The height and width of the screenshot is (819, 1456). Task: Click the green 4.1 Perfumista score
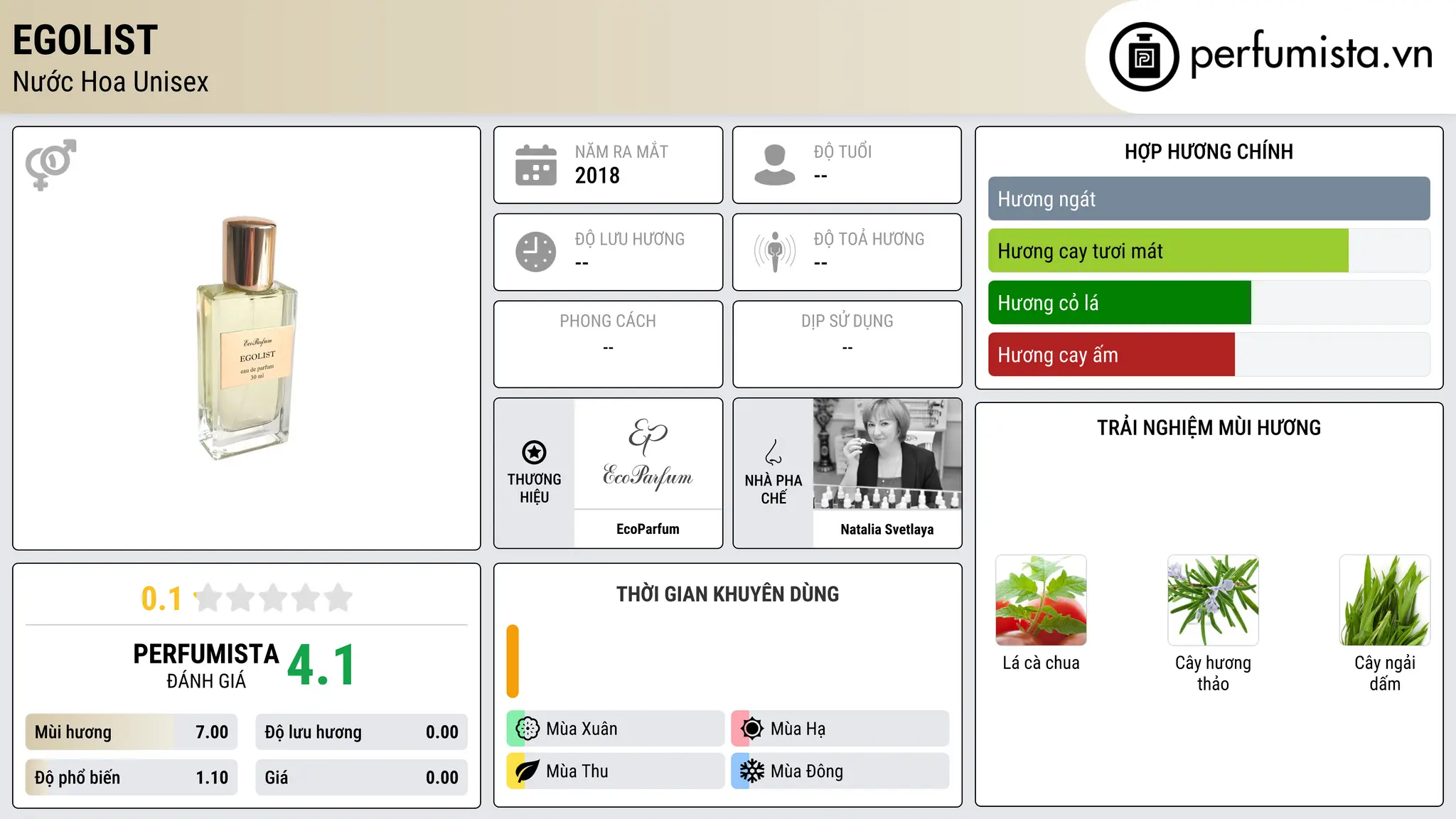pos(321,665)
